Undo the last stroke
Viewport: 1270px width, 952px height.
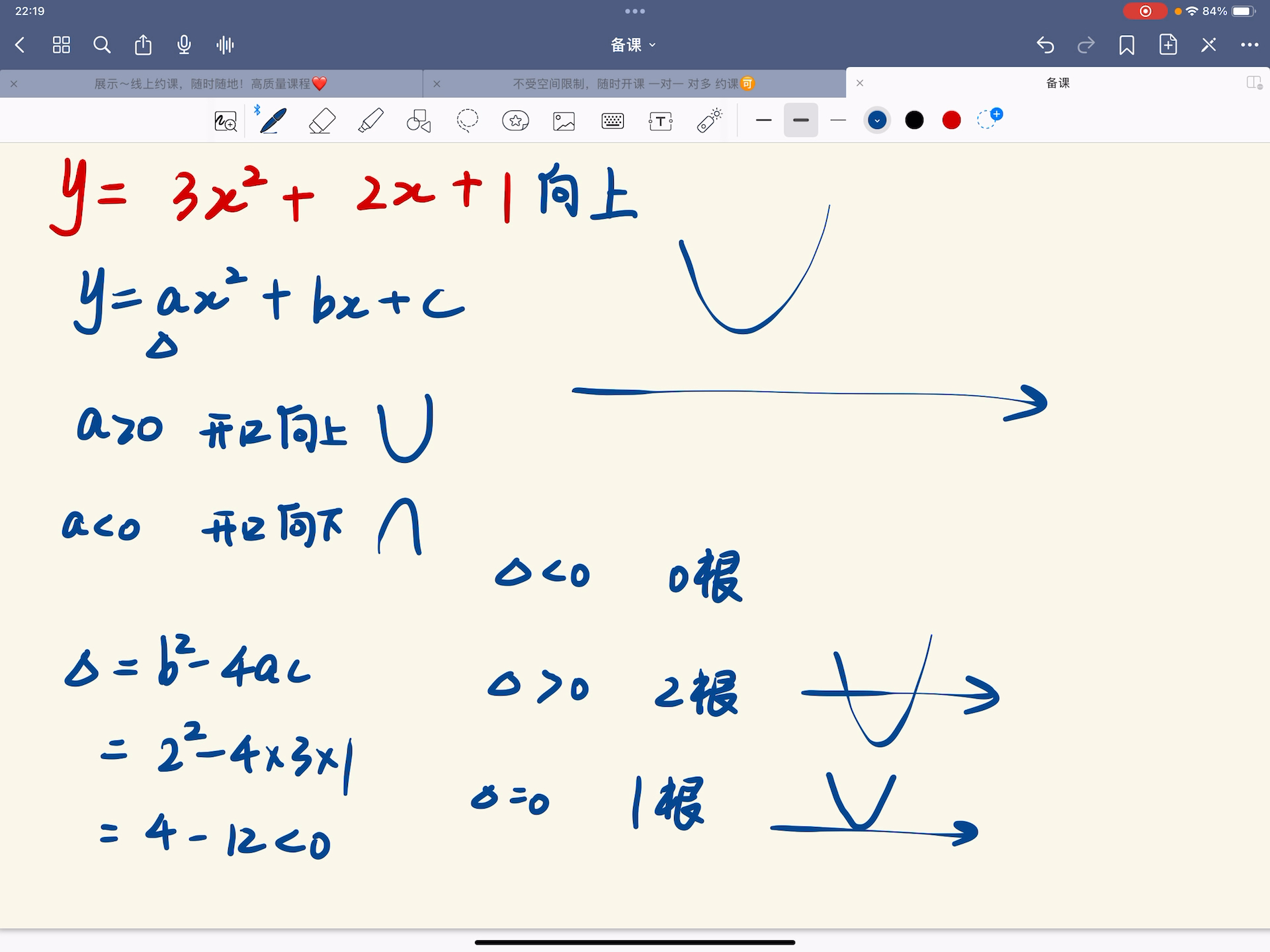point(1045,45)
